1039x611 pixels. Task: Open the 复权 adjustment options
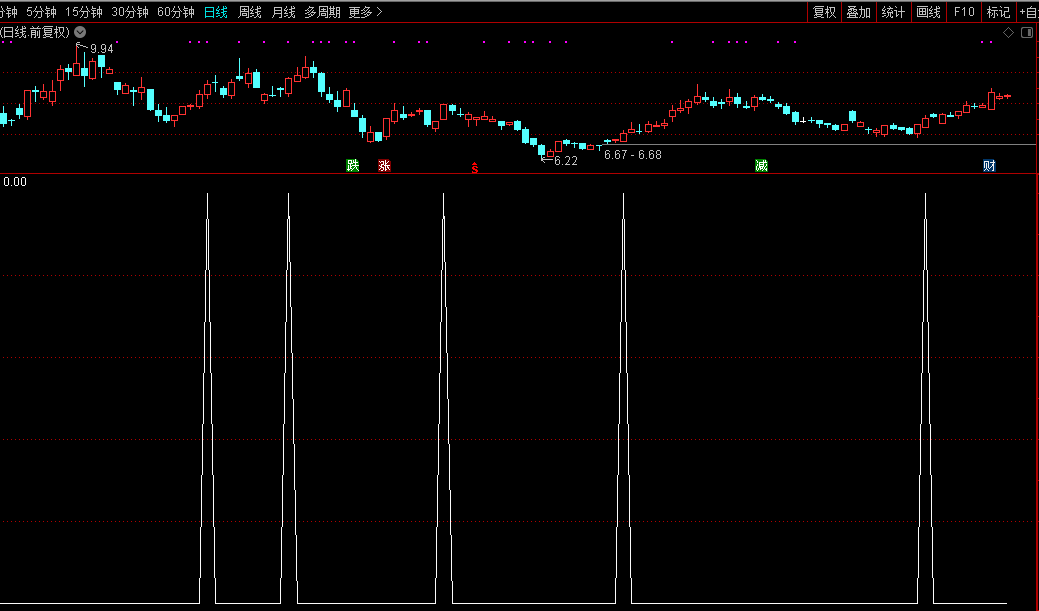[824, 12]
